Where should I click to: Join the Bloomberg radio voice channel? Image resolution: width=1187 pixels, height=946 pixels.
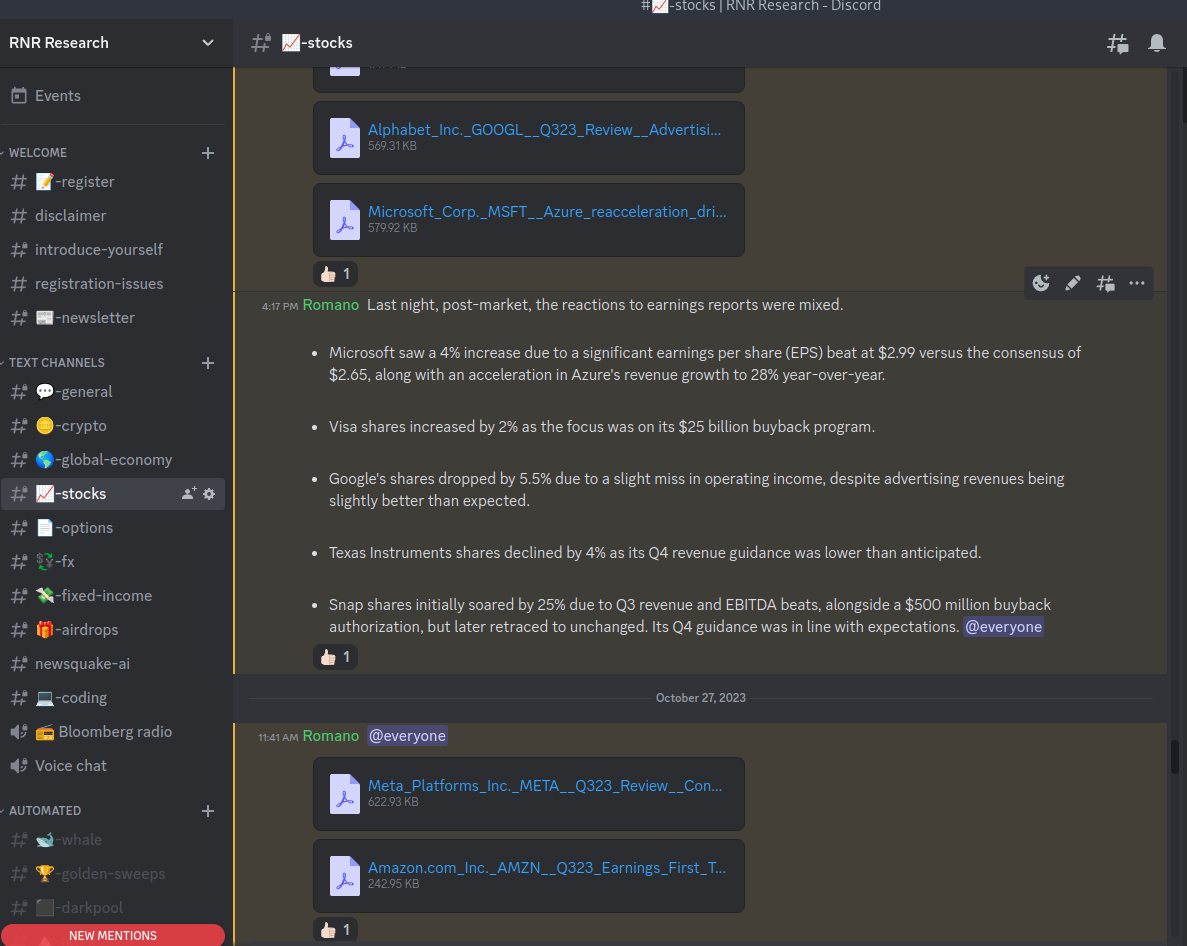coord(113,732)
